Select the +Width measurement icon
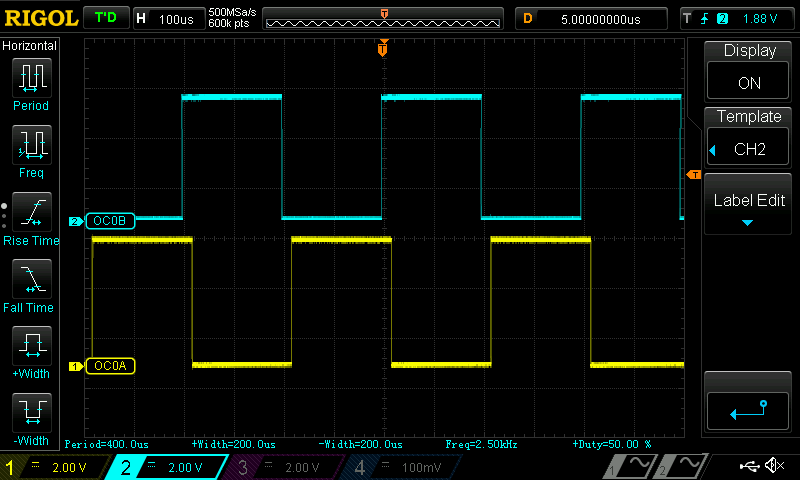 tap(32, 345)
